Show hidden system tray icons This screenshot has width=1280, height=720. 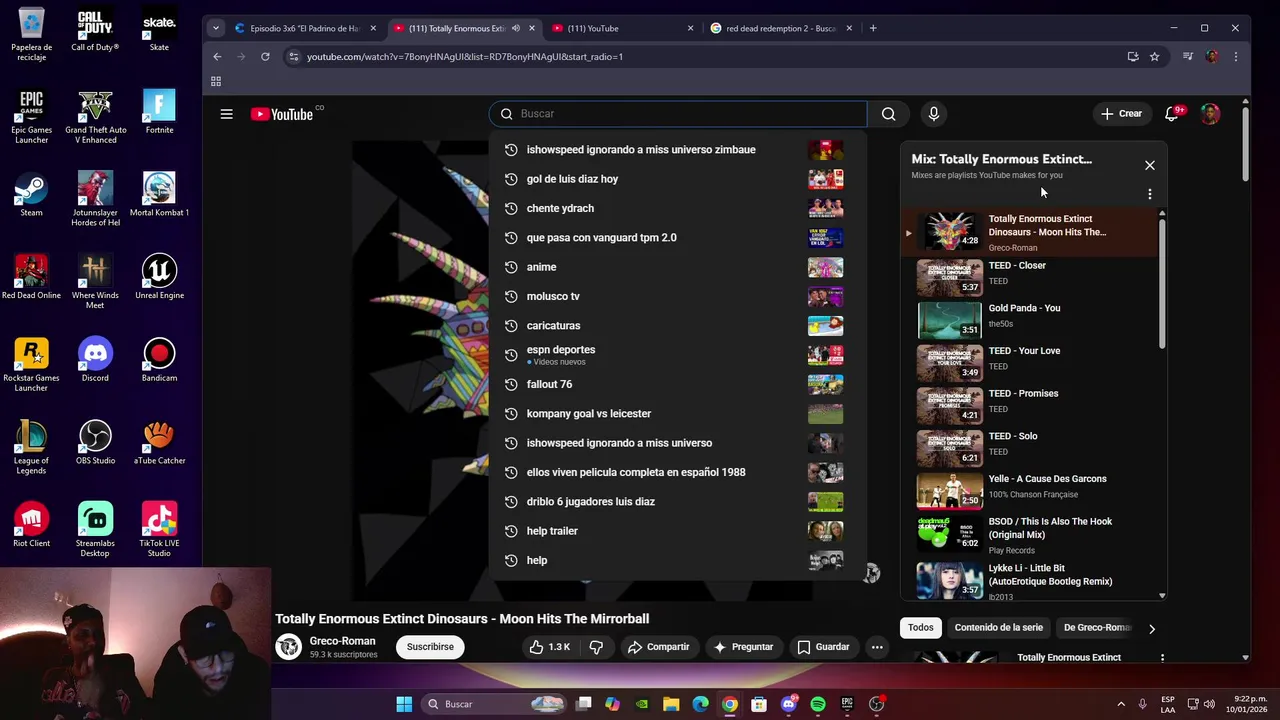click(x=1120, y=704)
